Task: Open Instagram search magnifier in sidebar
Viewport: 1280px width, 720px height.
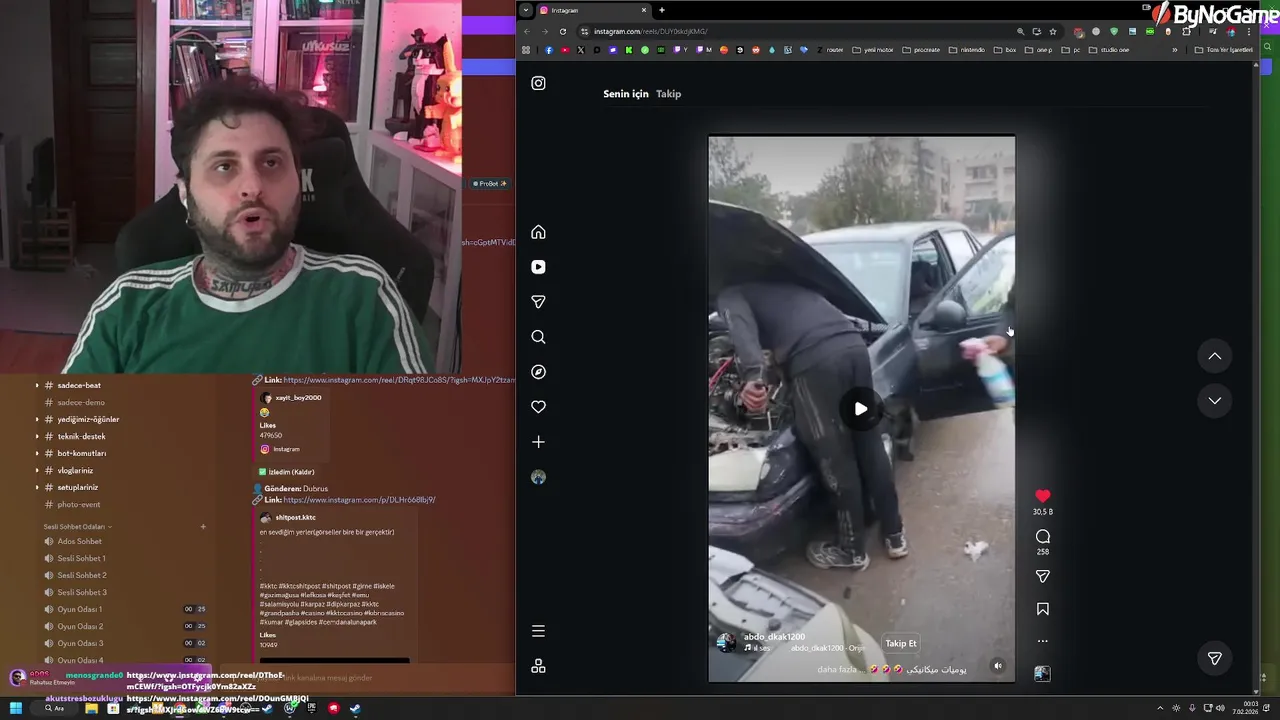Action: [538, 337]
